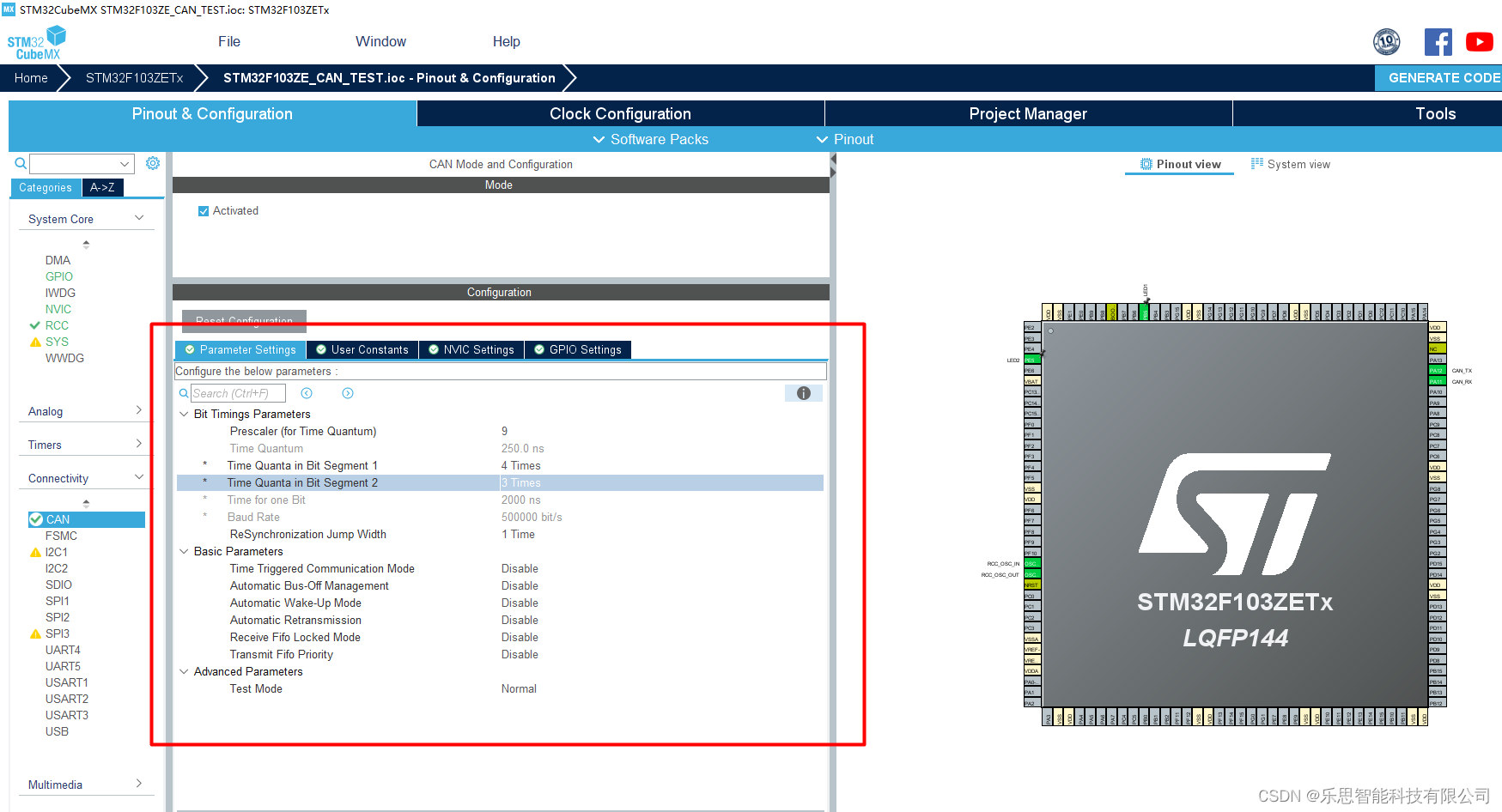1502x812 pixels.
Task: Click the green check icon beside RCC
Action: click(35, 325)
